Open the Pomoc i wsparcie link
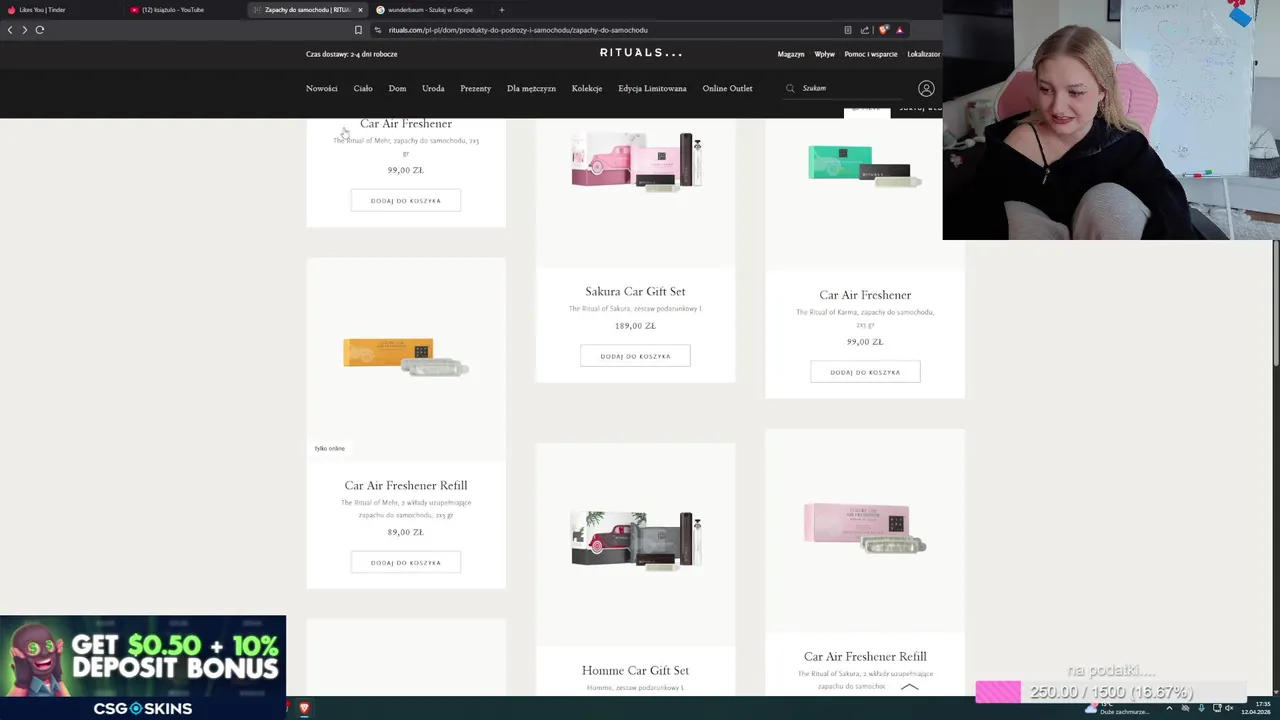Image resolution: width=1280 pixels, height=720 pixels. click(871, 54)
